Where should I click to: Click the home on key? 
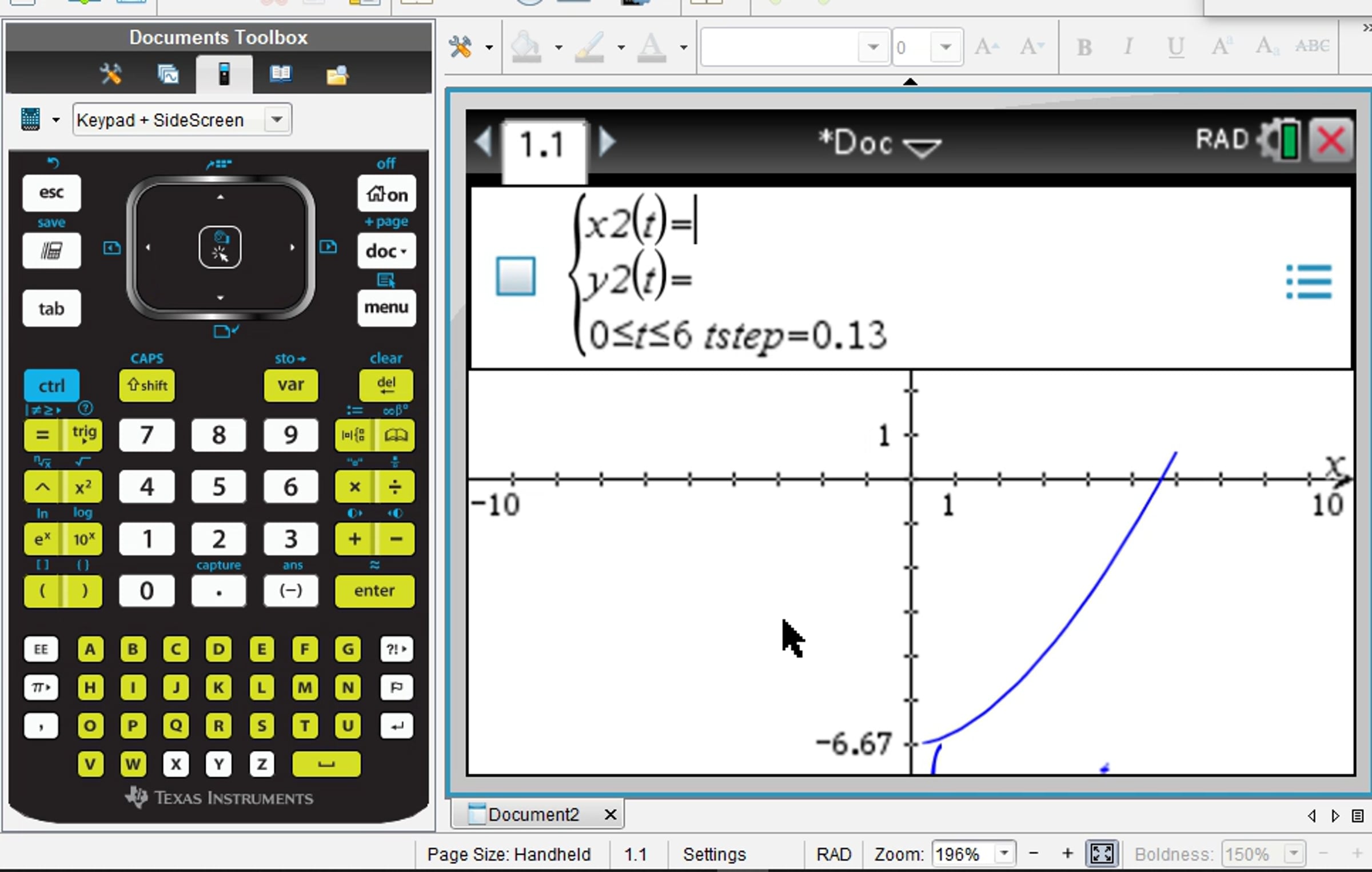pos(386,194)
